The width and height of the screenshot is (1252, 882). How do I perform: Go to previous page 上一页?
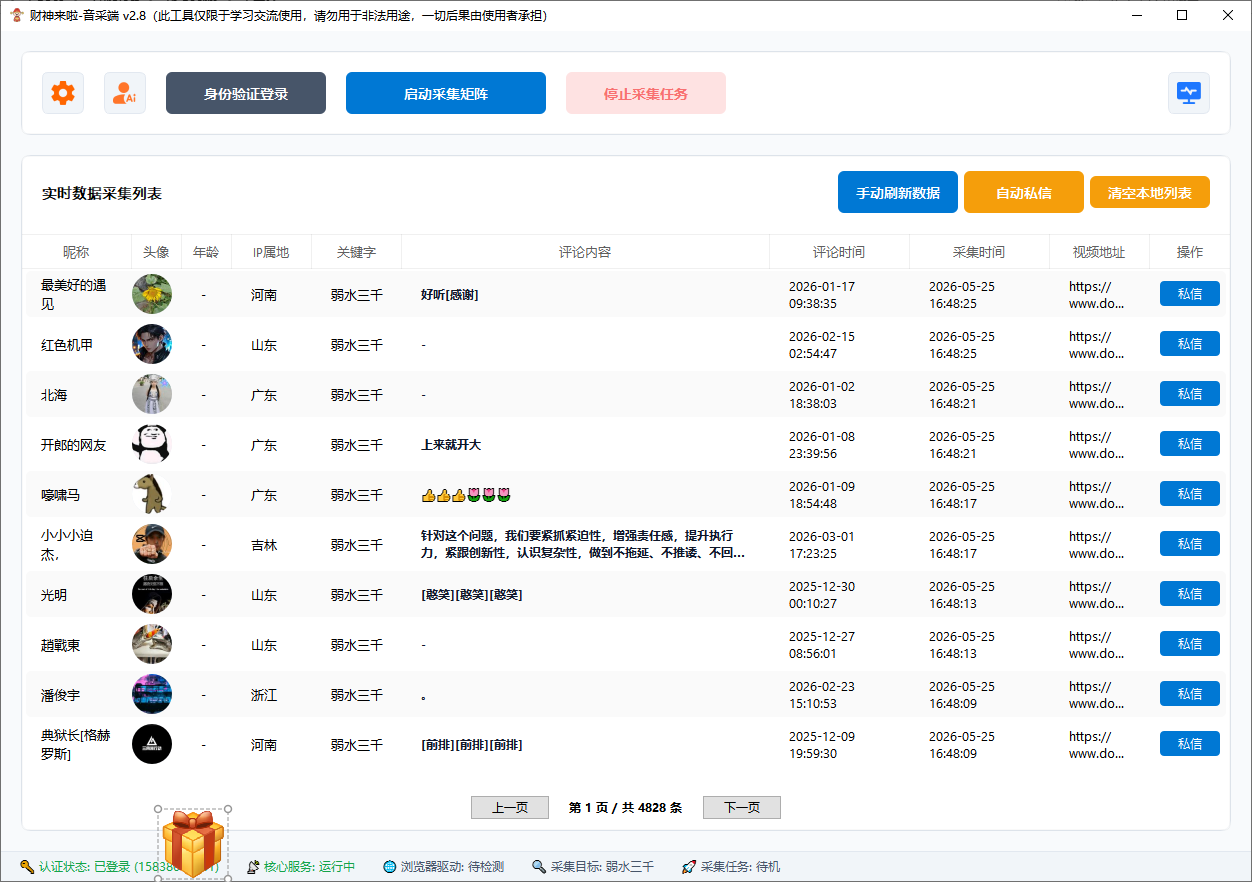coord(510,807)
